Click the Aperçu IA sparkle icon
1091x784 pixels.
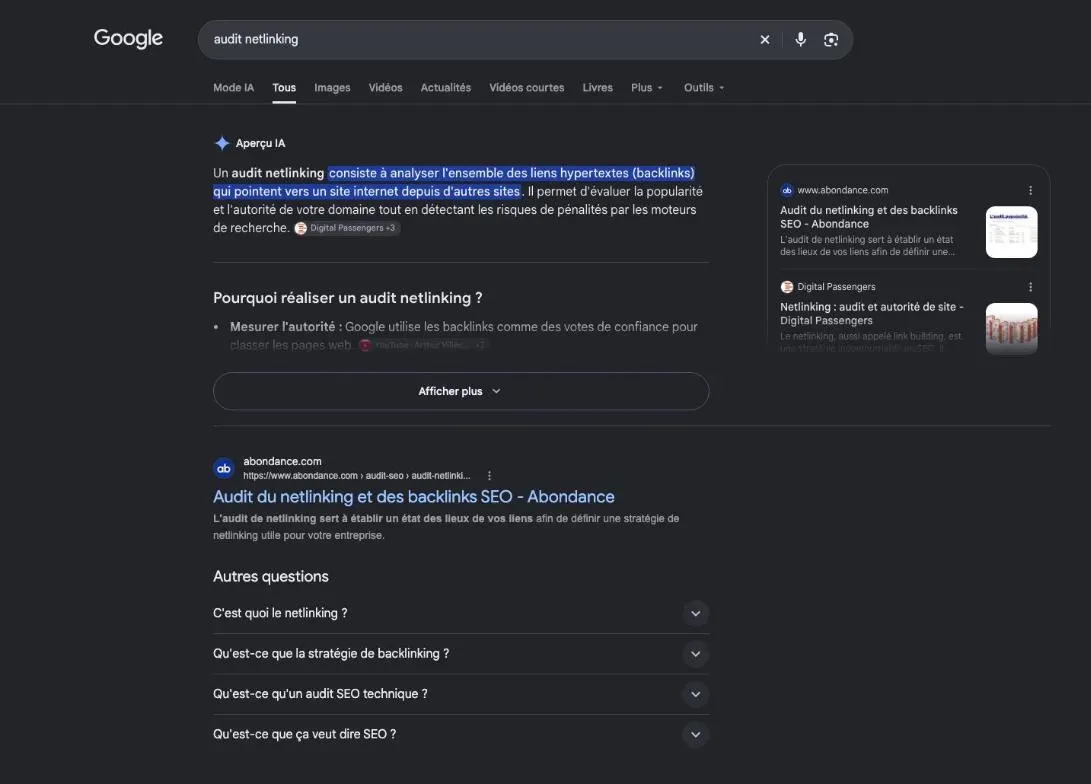pos(222,143)
